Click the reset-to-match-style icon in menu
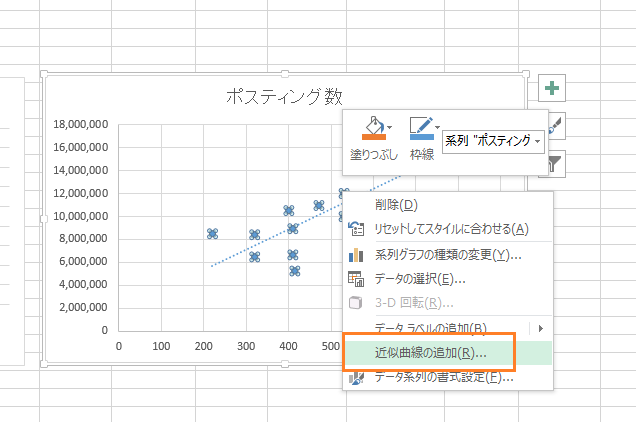Image resolution: width=636 pixels, height=422 pixels. click(x=356, y=229)
